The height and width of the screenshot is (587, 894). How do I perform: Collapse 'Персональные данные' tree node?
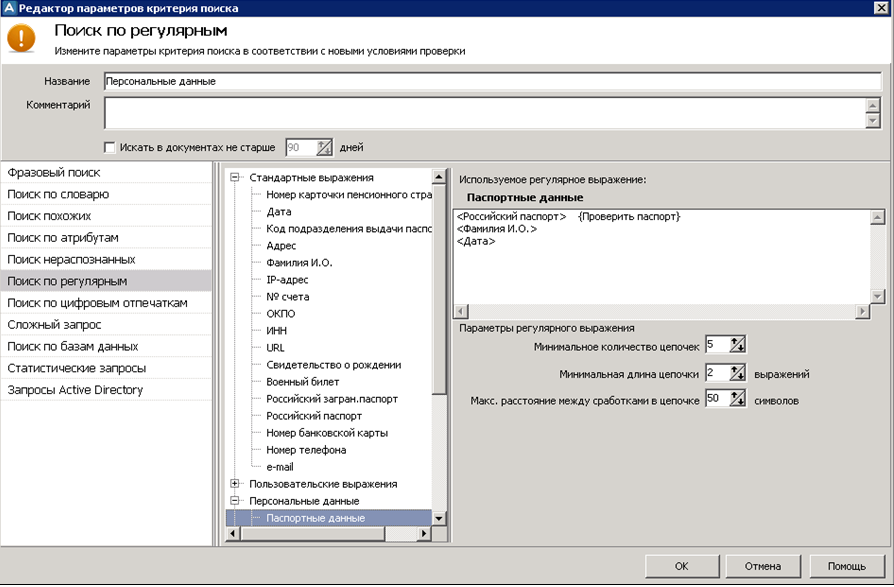236,501
